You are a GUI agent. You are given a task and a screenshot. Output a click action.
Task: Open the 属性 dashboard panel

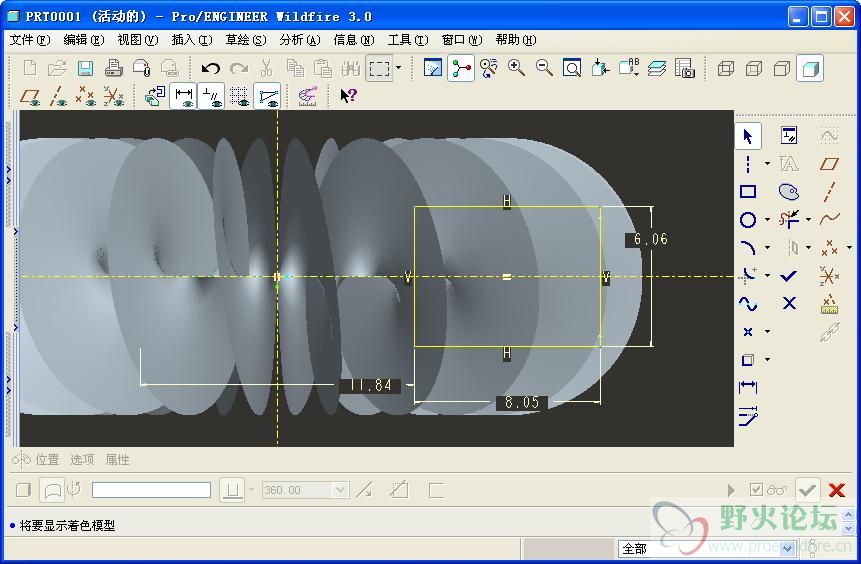117,460
